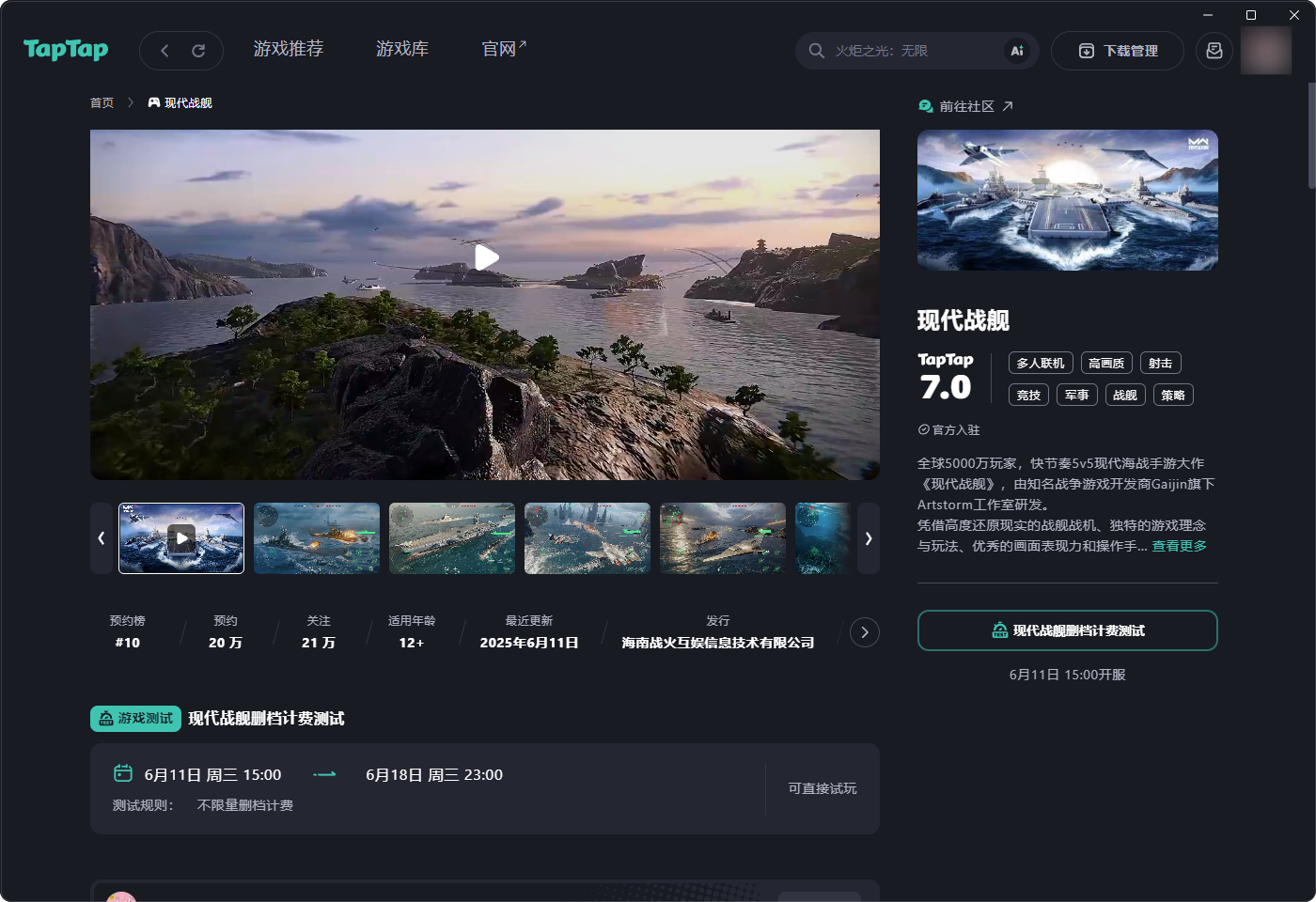Click 不限量删档计费 test rule text

coord(245,805)
